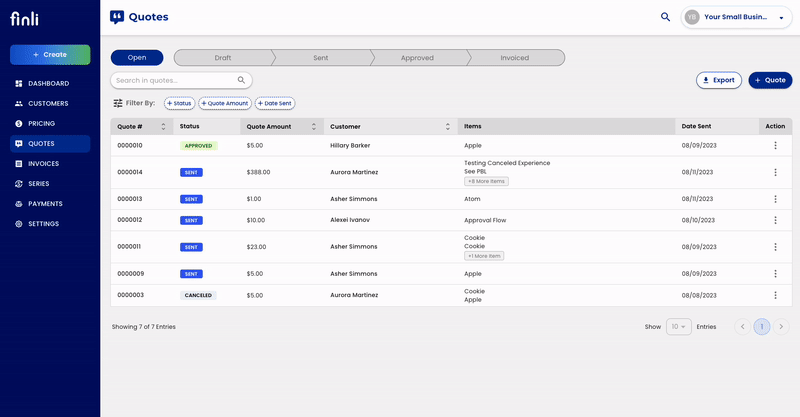The height and width of the screenshot is (417, 800).
Task: Open the Series sidebar icon
Action: [x=19, y=184]
